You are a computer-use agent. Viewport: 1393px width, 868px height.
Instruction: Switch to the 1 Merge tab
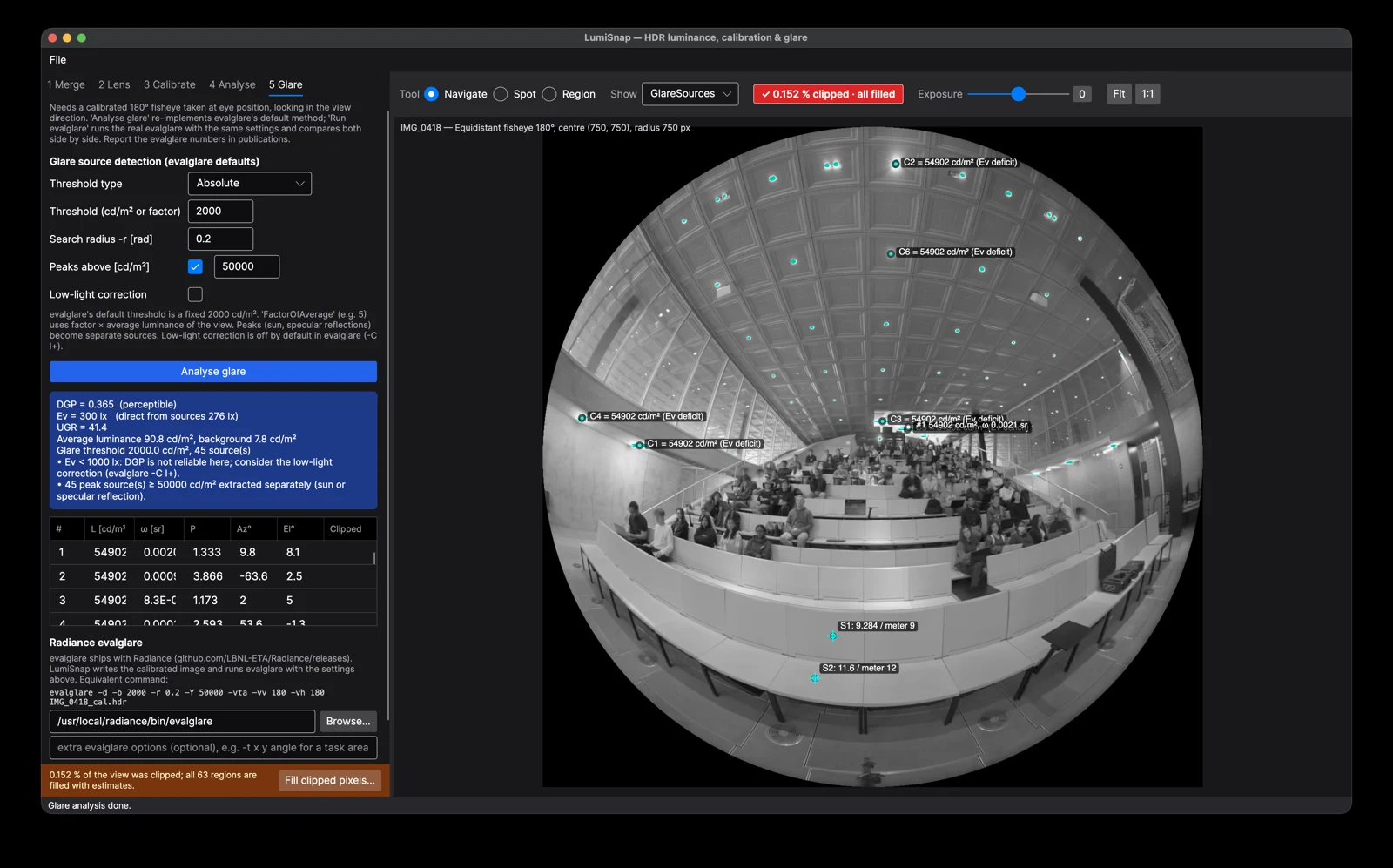(66, 84)
